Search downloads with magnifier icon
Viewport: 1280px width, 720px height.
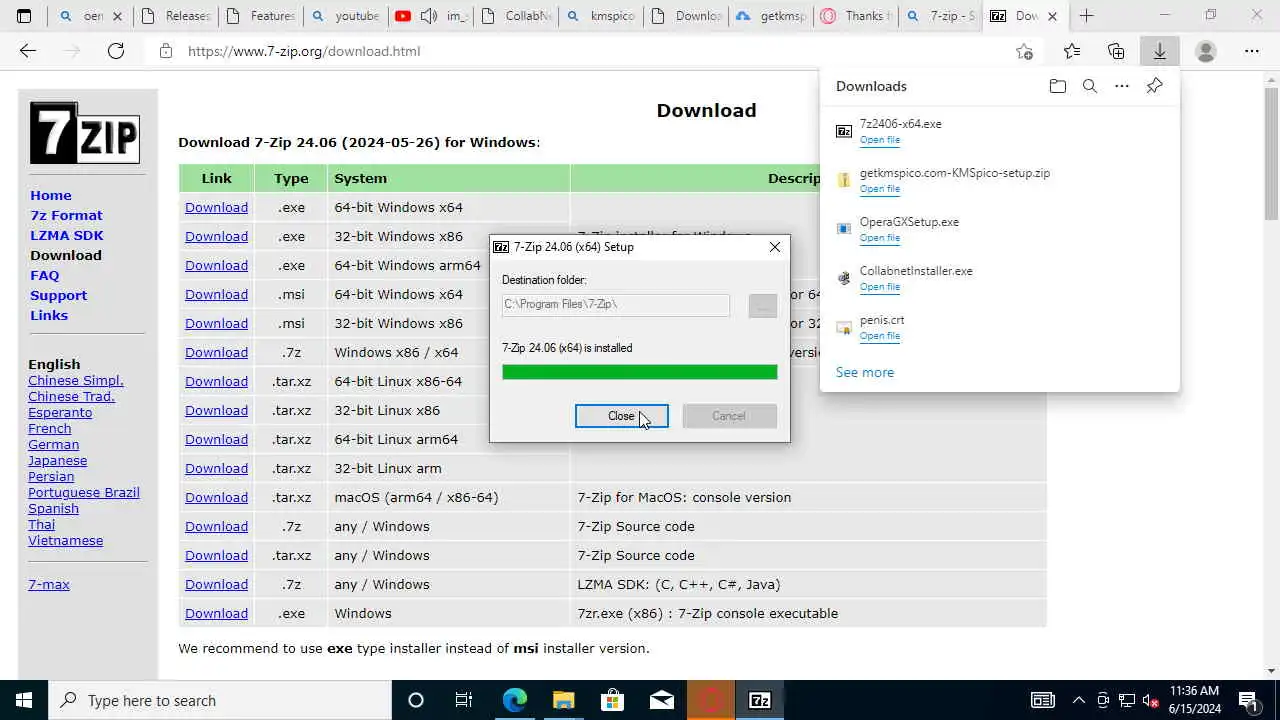pyautogui.click(x=1090, y=86)
